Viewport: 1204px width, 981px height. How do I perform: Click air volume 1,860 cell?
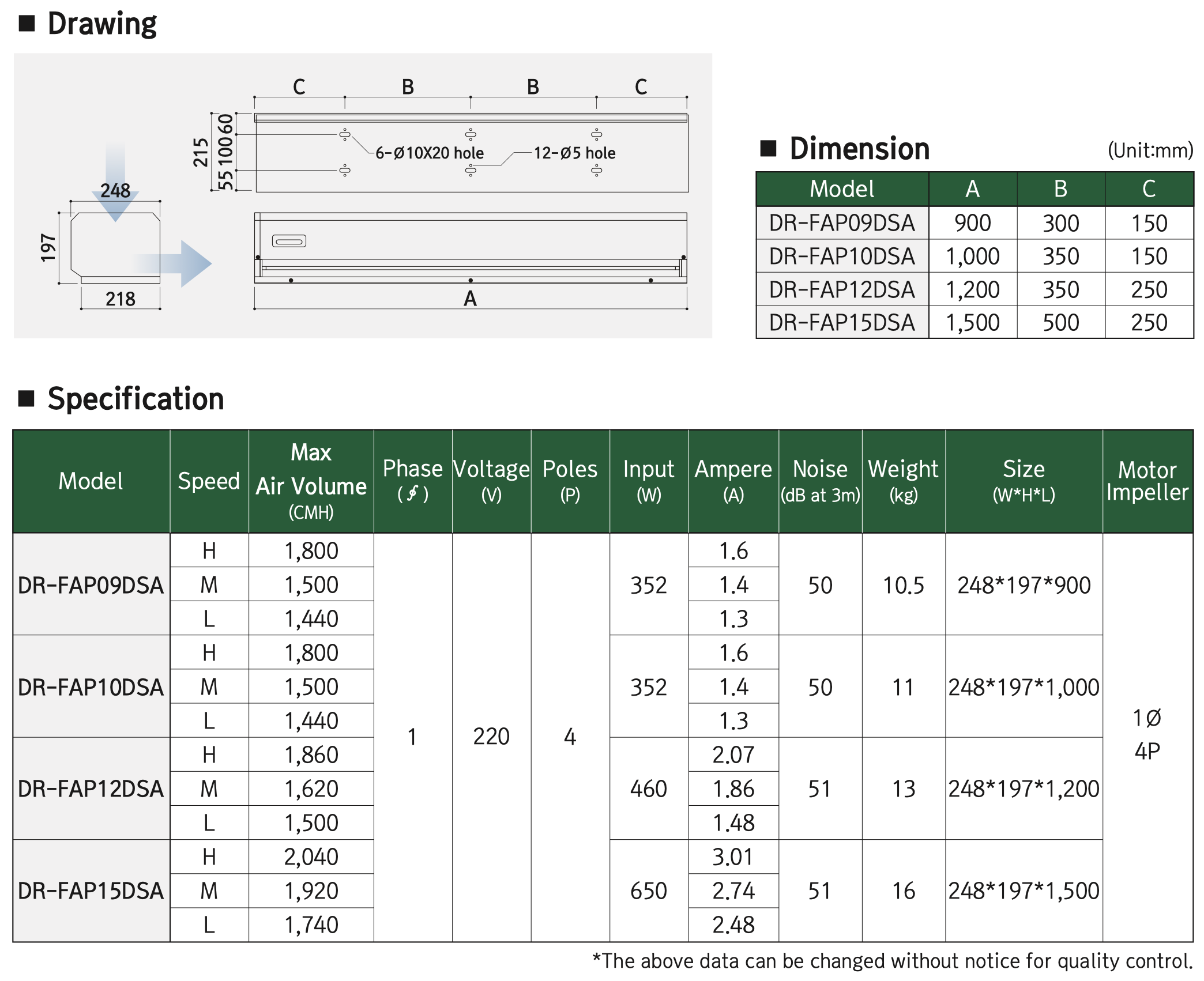[x=311, y=754]
